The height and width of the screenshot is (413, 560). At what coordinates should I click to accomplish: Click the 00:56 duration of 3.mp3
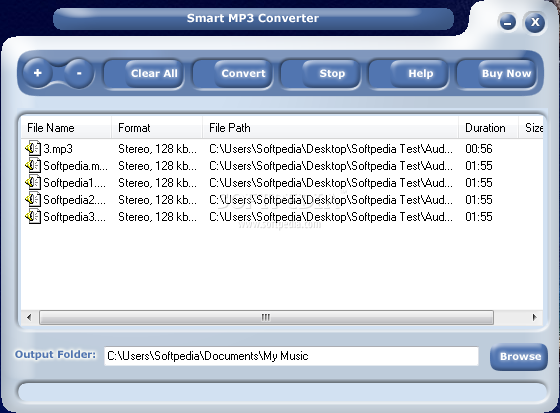[479, 149]
